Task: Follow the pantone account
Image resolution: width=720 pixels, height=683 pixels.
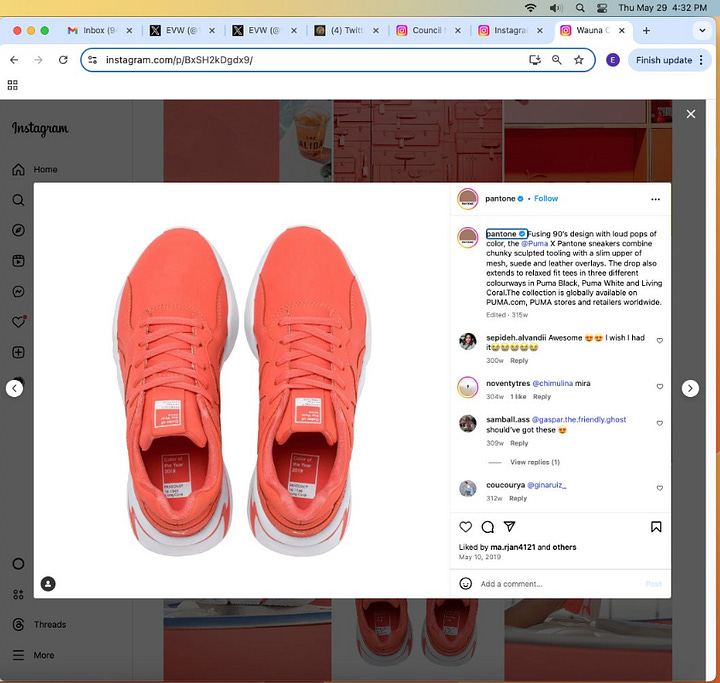Action: pyautogui.click(x=546, y=198)
